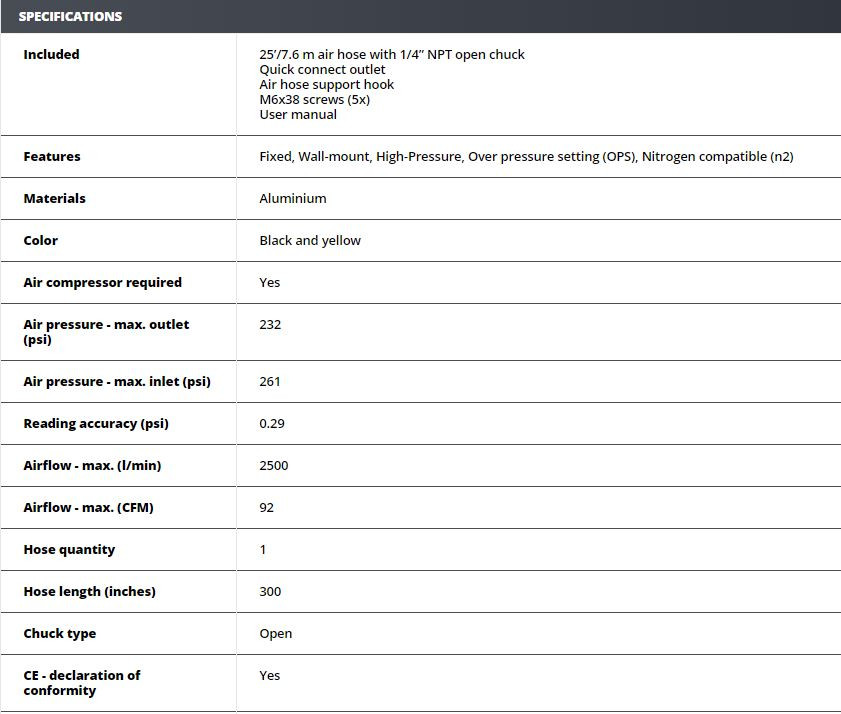
Task: Select the '25'/7.6 m air hose' line
Action: pos(391,55)
